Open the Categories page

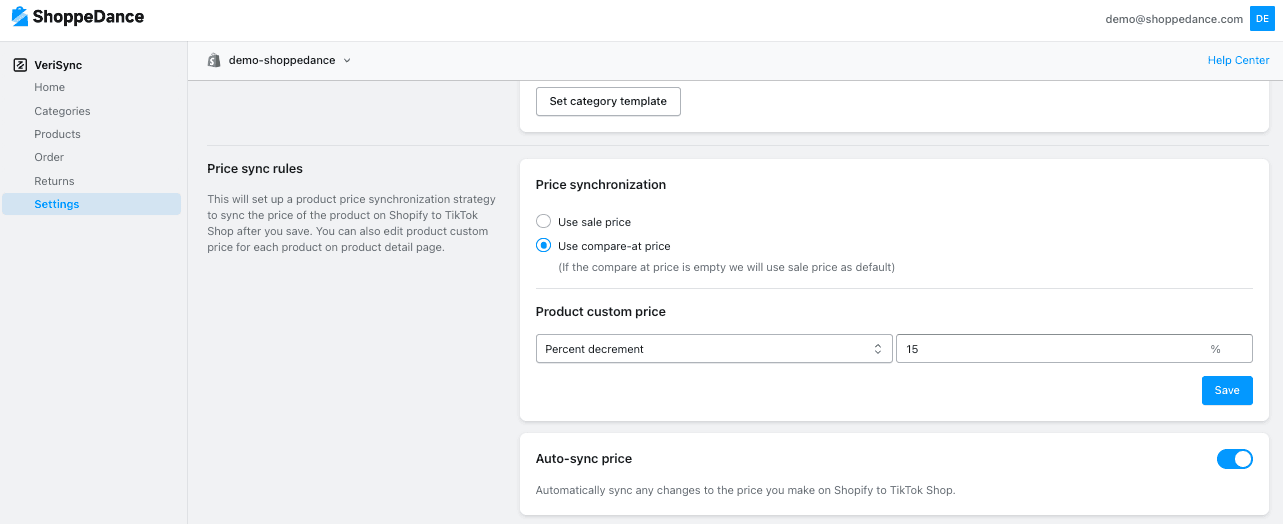(x=62, y=111)
